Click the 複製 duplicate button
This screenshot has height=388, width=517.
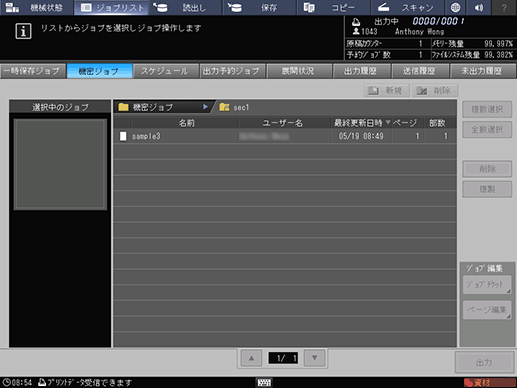point(487,189)
